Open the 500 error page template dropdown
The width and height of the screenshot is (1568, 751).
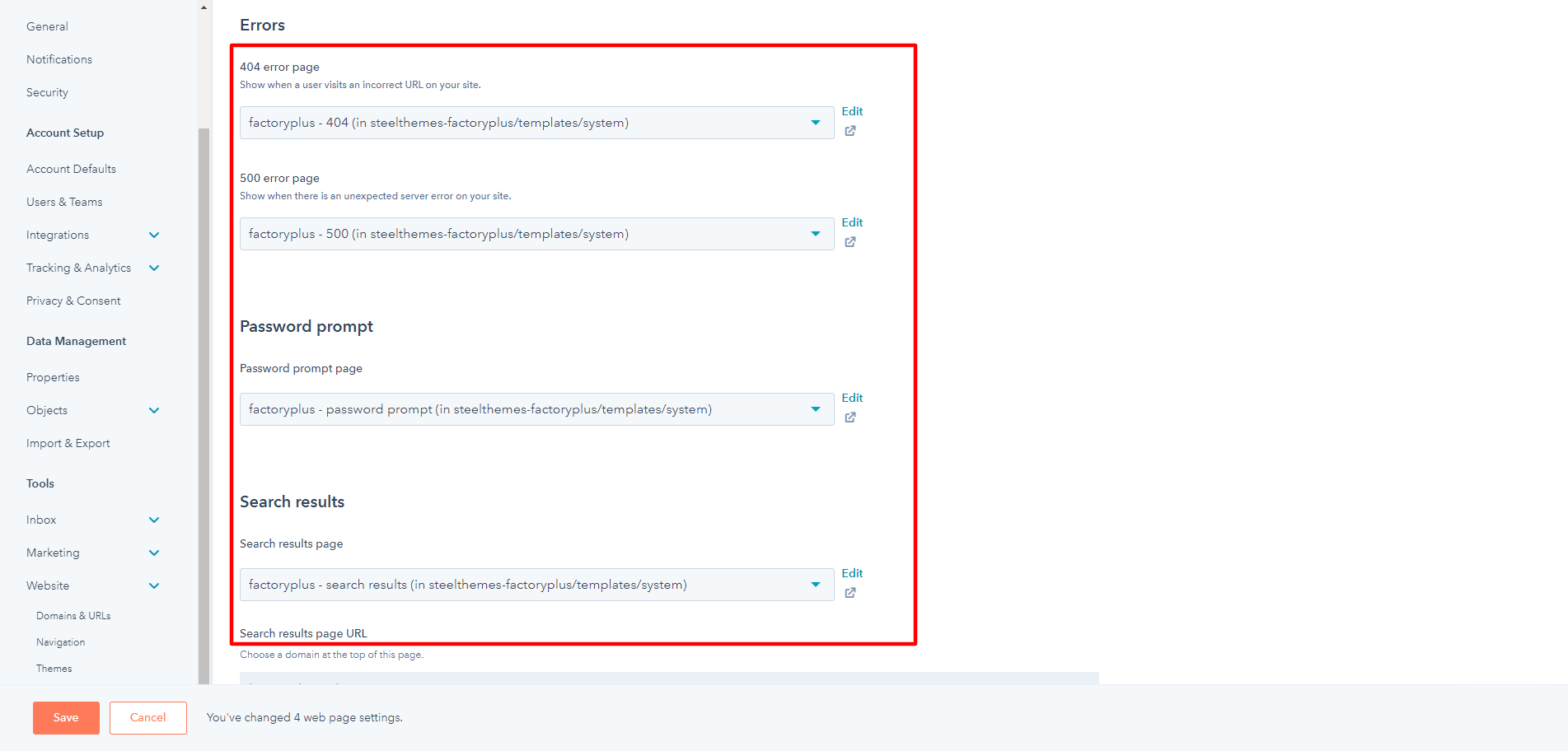click(536, 234)
